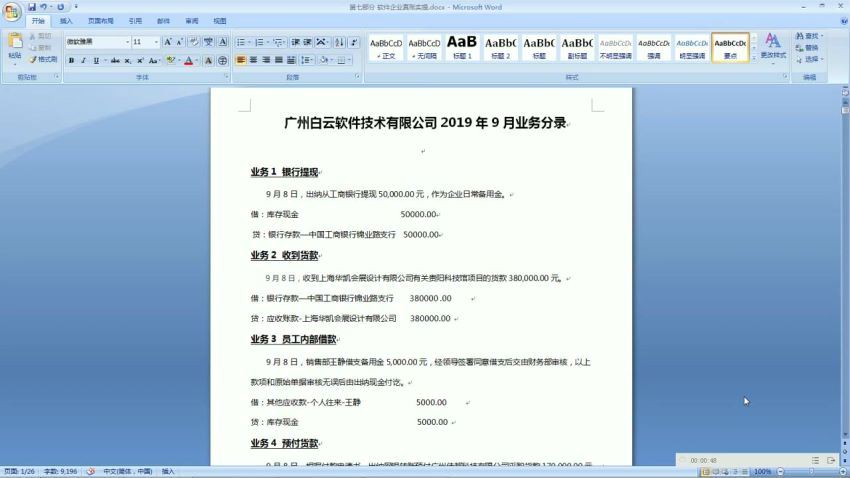850x478 pixels.
Task: Increase paragraph indent
Action: pos(307,42)
